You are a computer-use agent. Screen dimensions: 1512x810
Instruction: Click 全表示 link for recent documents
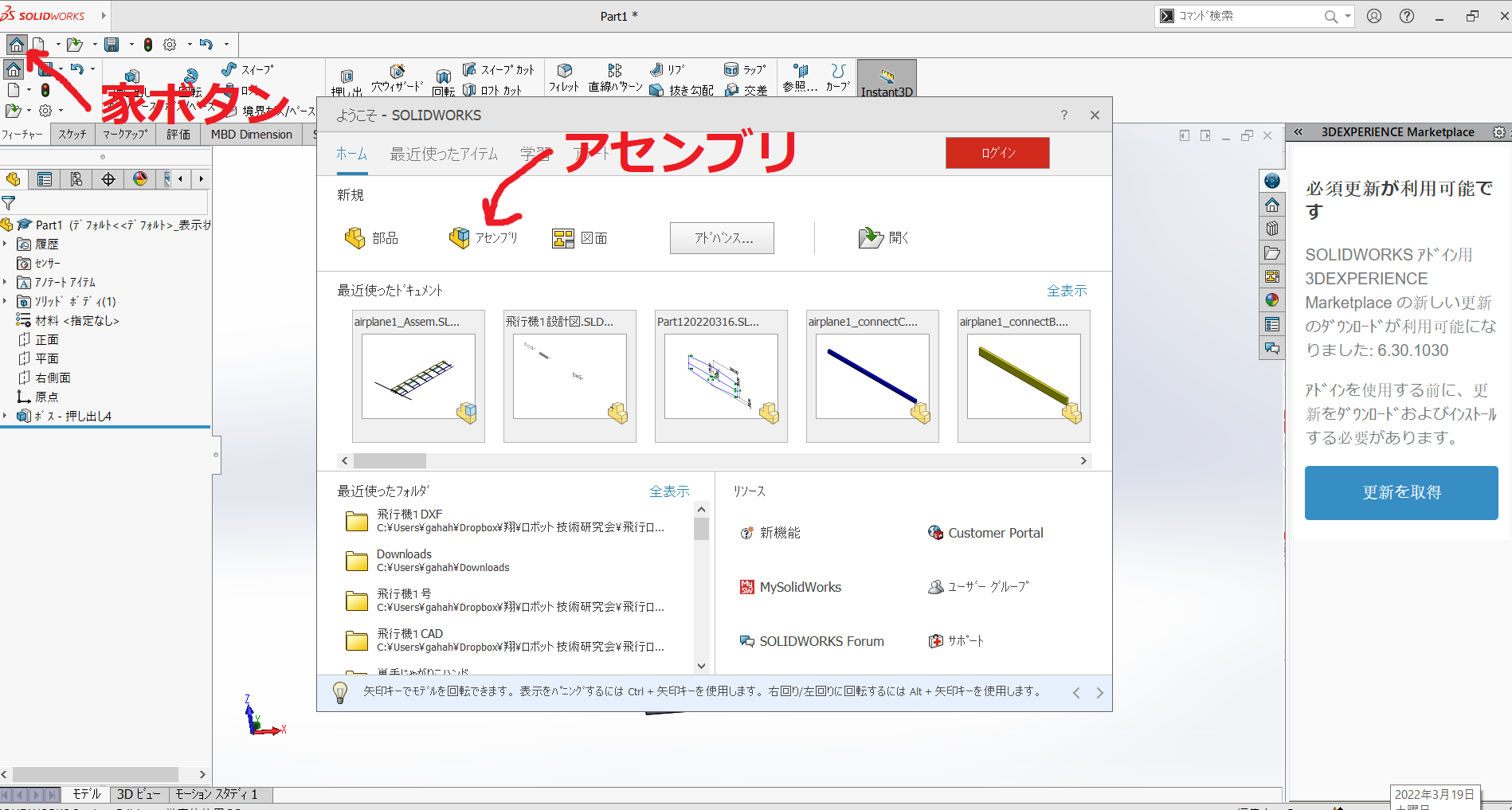[1067, 291]
